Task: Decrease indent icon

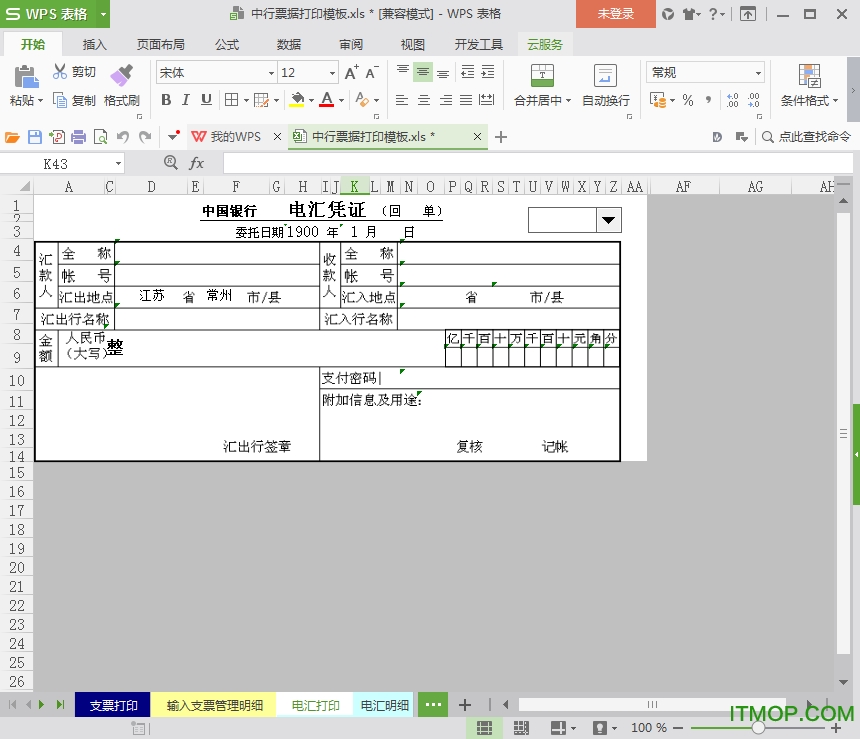Action: click(x=467, y=71)
